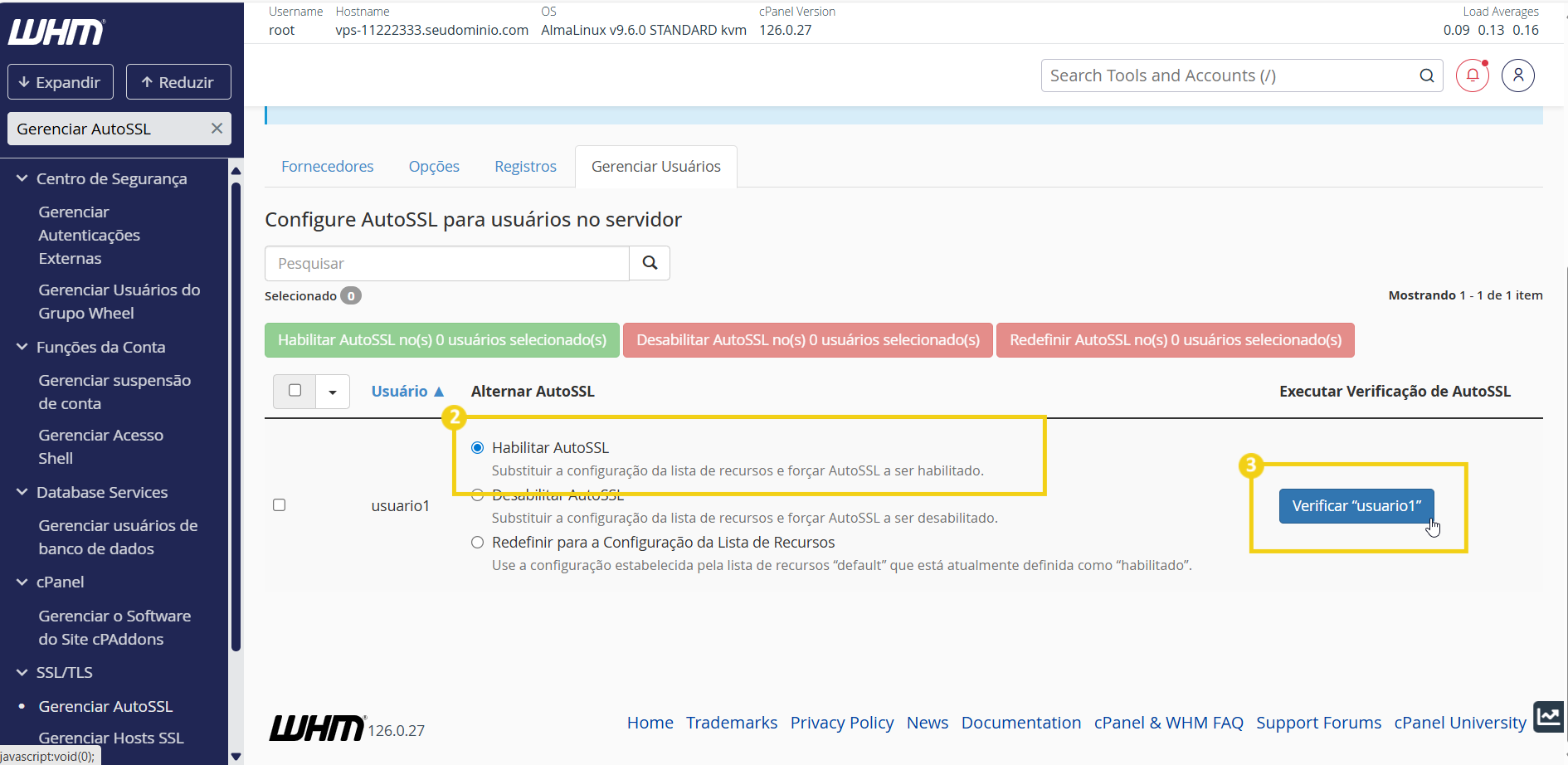The height and width of the screenshot is (765, 1568).
Task: Open Gerenciar usuários de banco de dados
Action: 118,537
